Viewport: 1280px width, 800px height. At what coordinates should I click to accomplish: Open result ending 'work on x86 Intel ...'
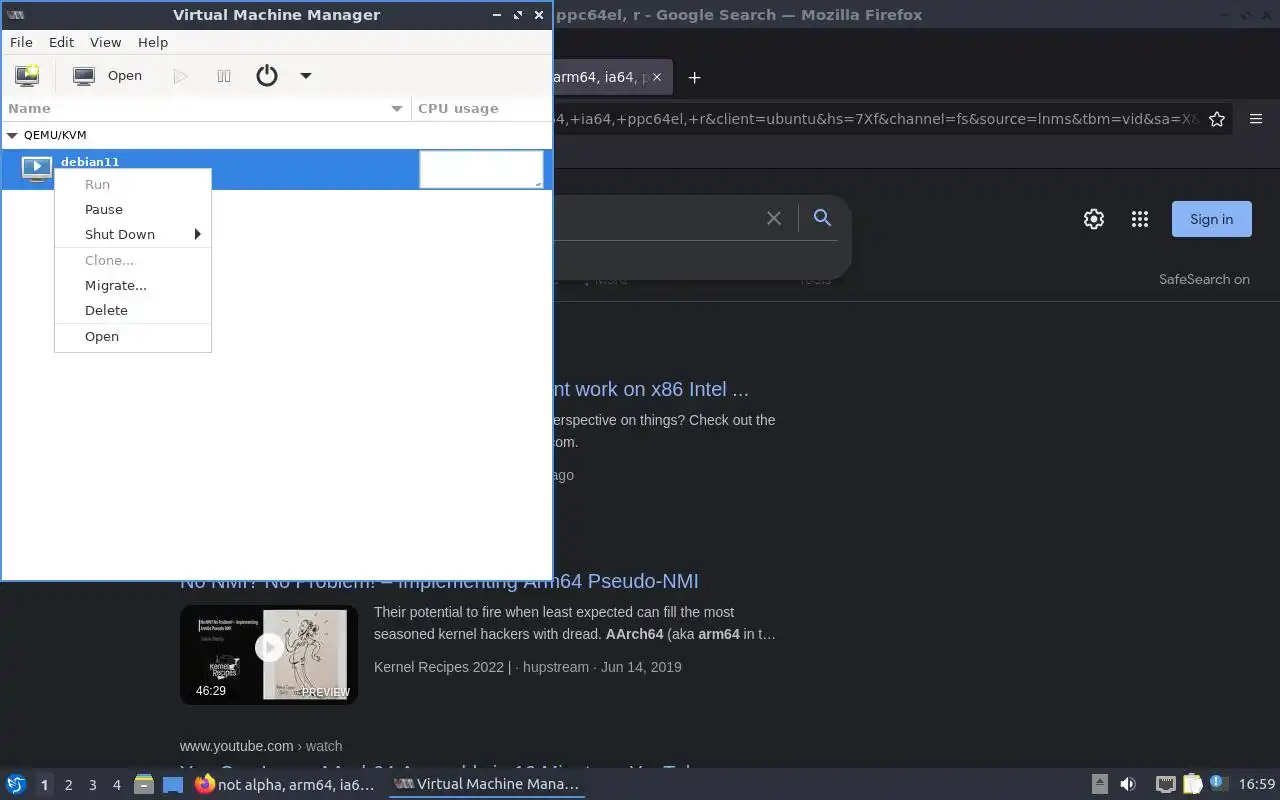[x=652, y=389]
